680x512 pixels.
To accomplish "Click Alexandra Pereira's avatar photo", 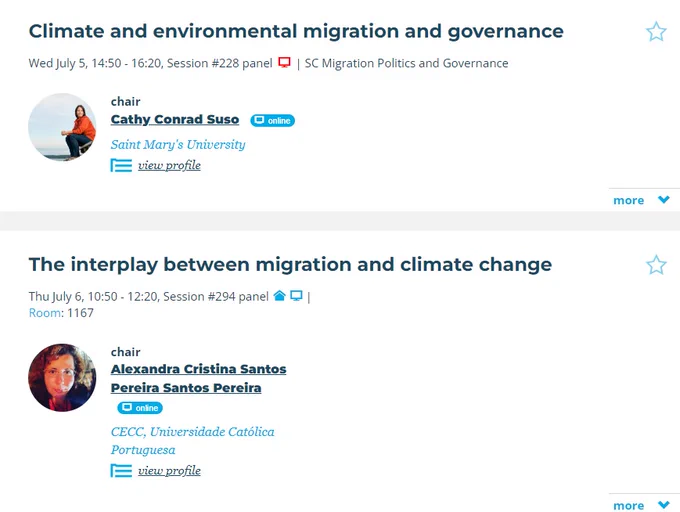I will pos(62,378).
